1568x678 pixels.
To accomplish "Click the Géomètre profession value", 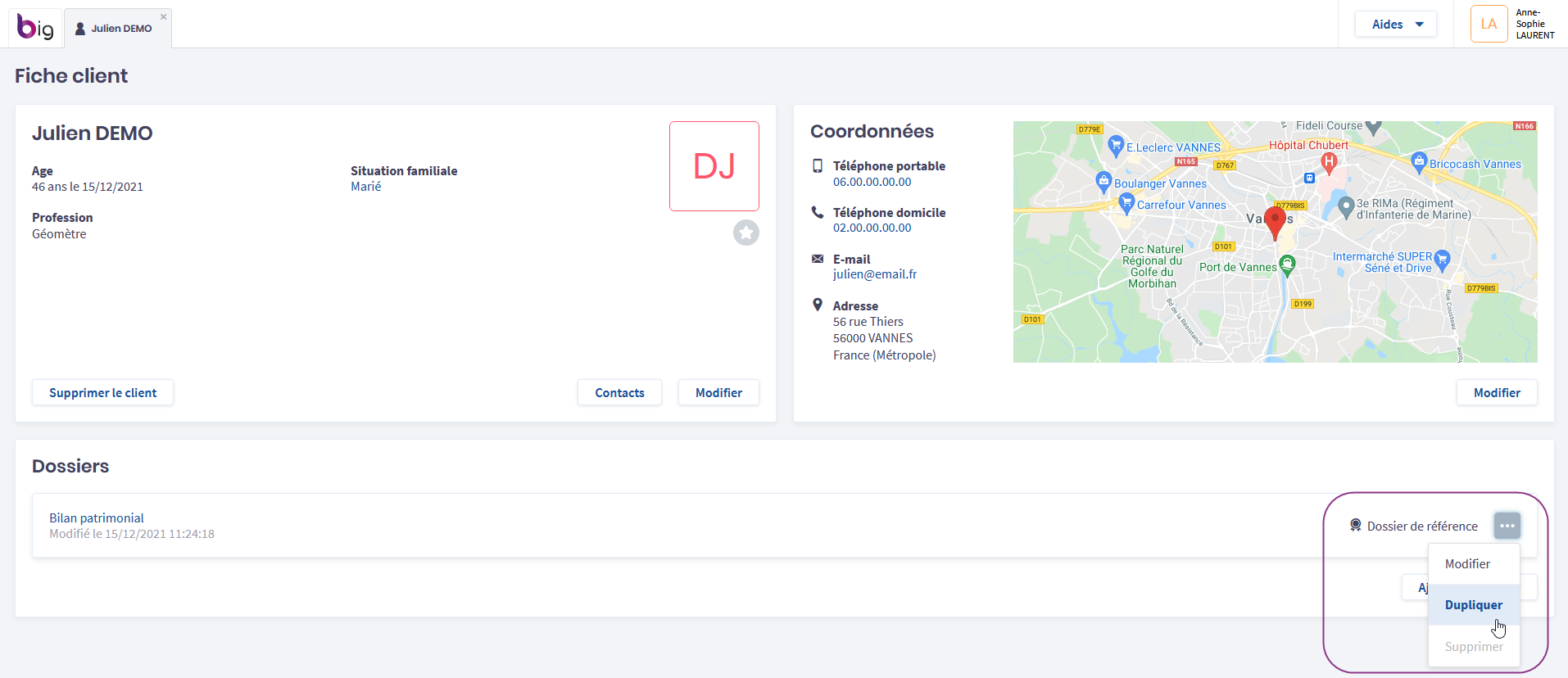I will click(x=59, y=234).
